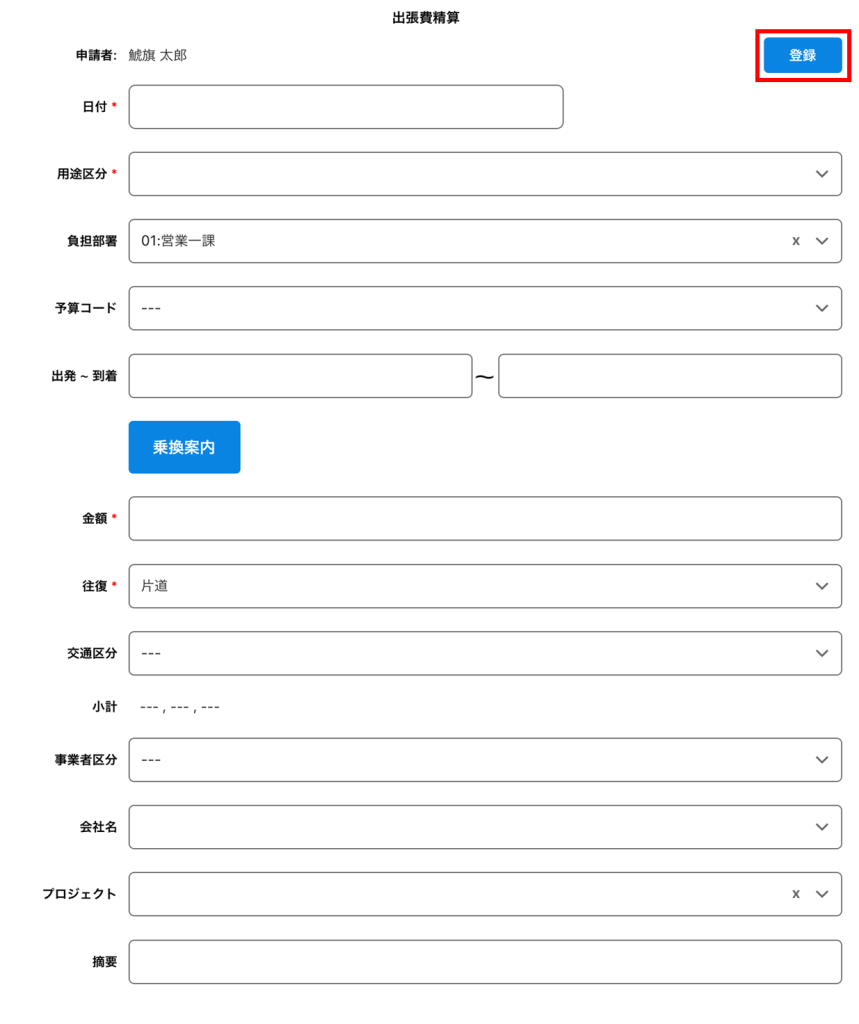Expand the 会社名 dropdown
The height and width of the screenshot is (1024, 859).
pyautogui.click(x=485, y=827)
